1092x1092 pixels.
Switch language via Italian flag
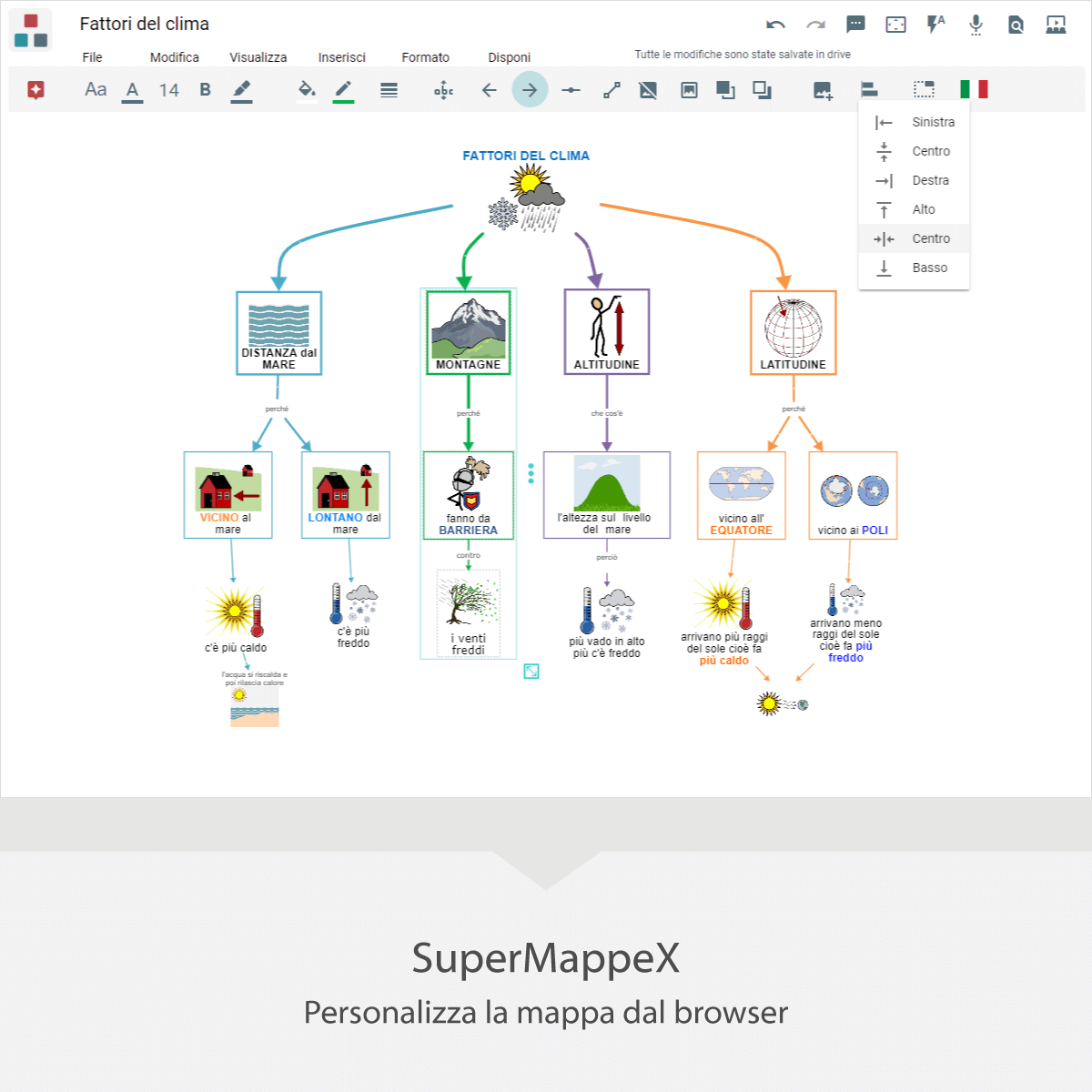[x=974, y=89]
